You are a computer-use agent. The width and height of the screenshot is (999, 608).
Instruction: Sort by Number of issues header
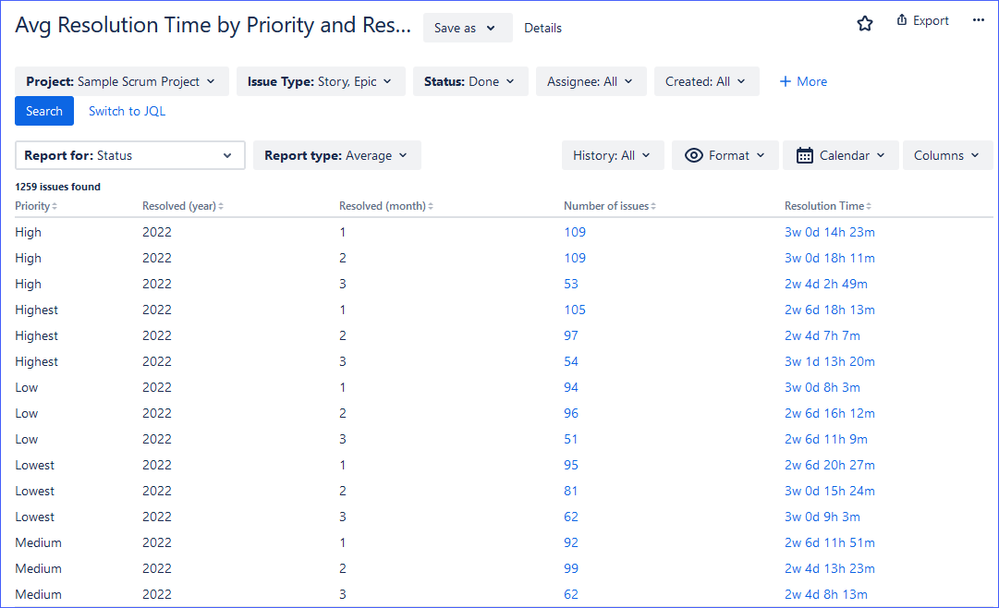(610, 206)
